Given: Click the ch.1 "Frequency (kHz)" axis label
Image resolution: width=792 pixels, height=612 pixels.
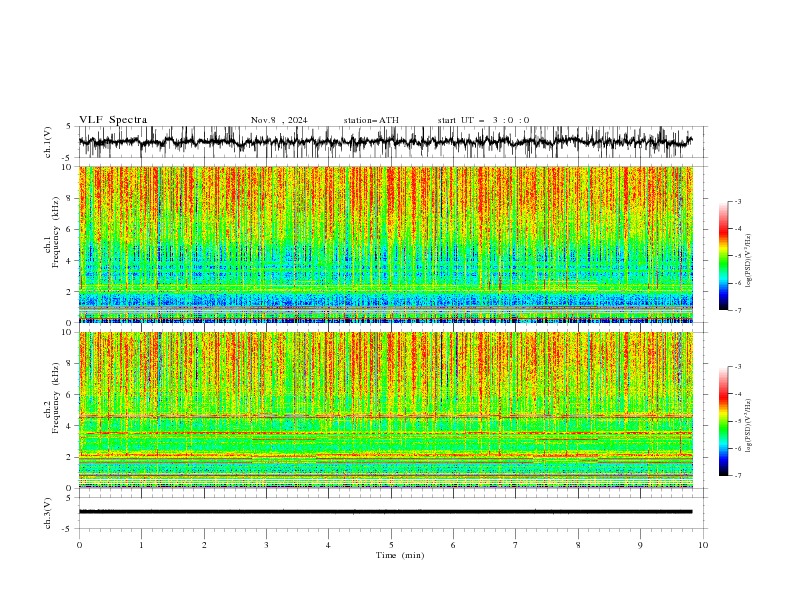Looking at the screenshot, I should [x=56, y=232].
